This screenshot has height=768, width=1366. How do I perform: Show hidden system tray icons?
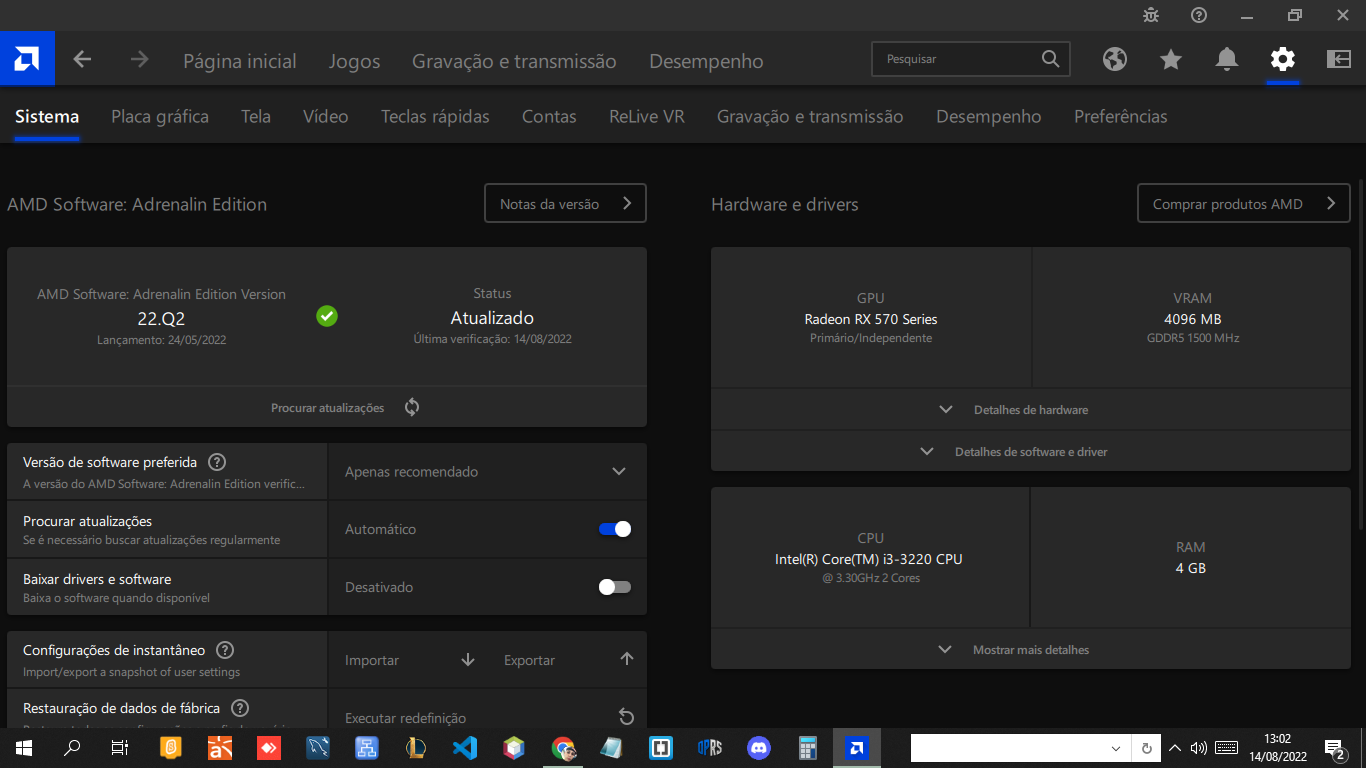click(1175, 747)
